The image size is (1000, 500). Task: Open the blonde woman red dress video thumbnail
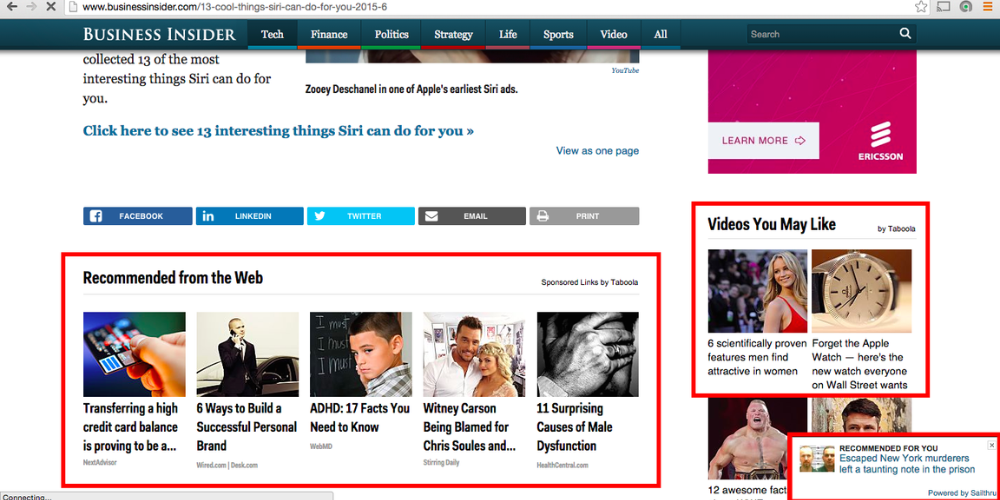pyautogui.click(x=758, y=291)
